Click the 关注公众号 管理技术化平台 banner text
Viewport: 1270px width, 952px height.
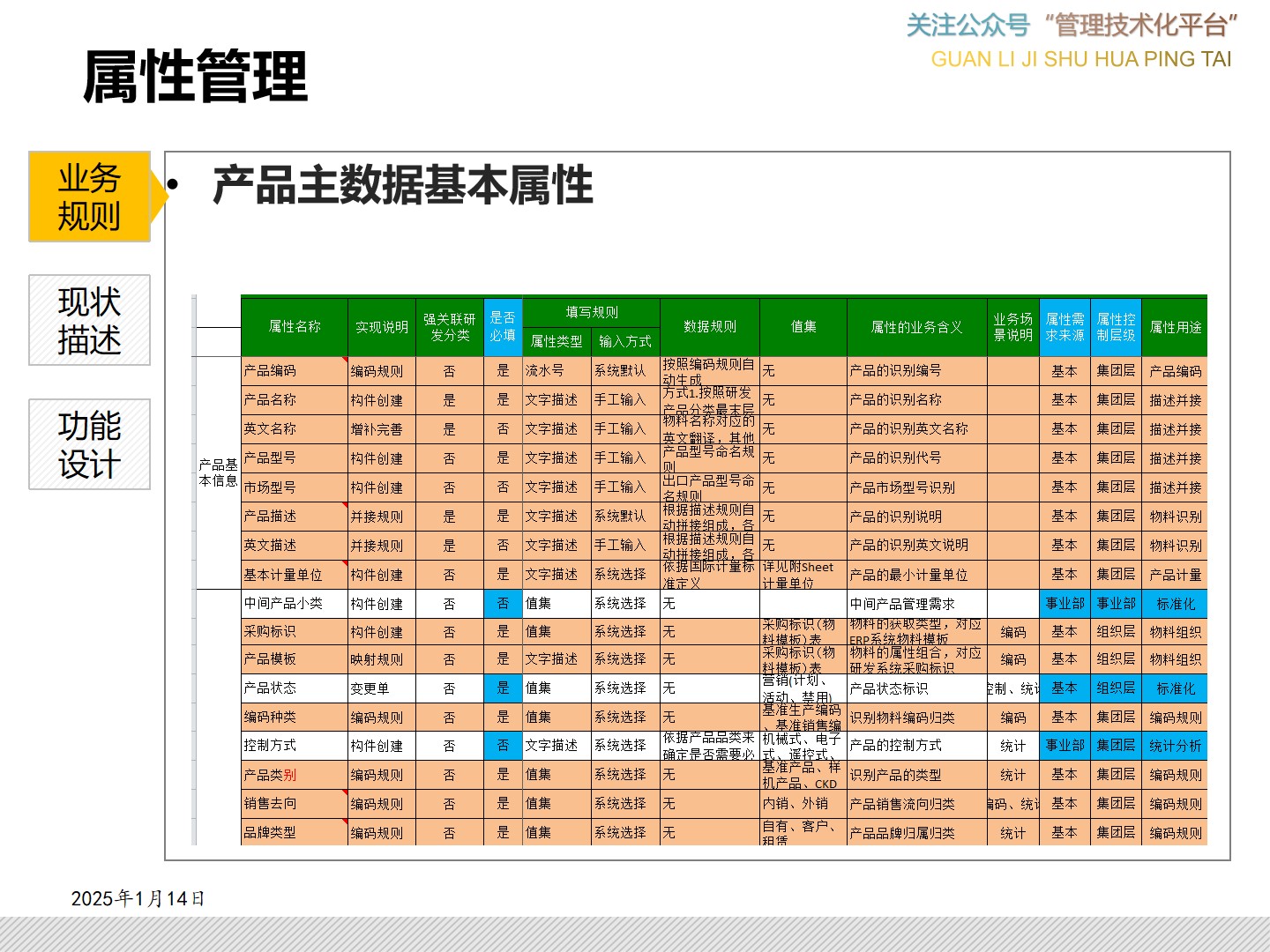point(1072,26)
